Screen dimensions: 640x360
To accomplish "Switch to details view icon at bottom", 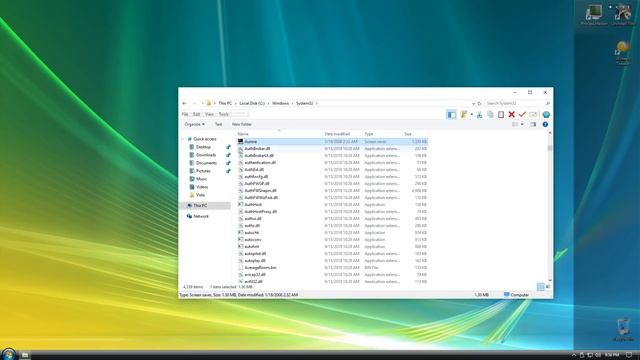I will click(540, 287).
